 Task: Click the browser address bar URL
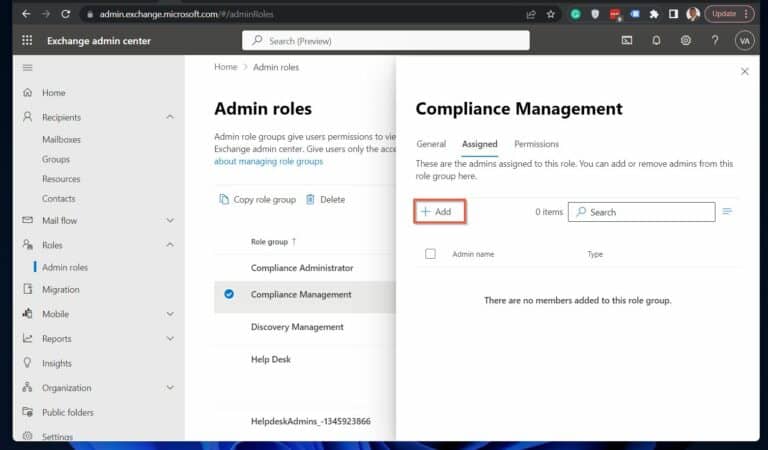pos(186,14)
